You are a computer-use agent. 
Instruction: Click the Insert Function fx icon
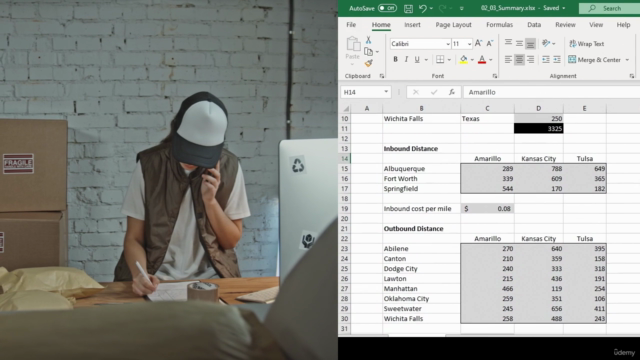click(x=452, y=92)
